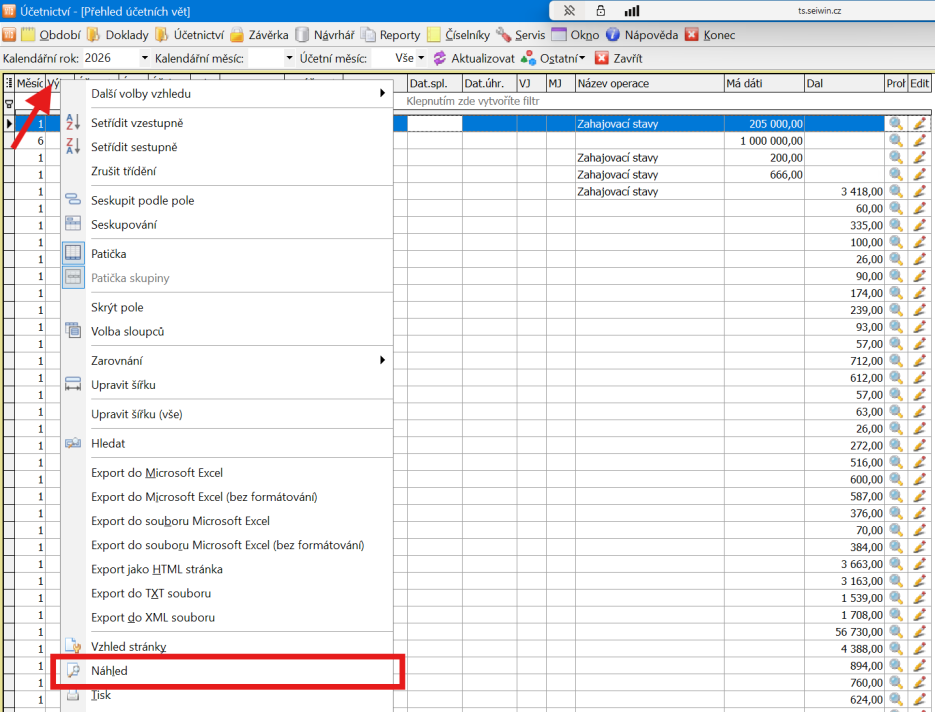
Task: Select Skrýt pole
Action: tap(227, 307)
